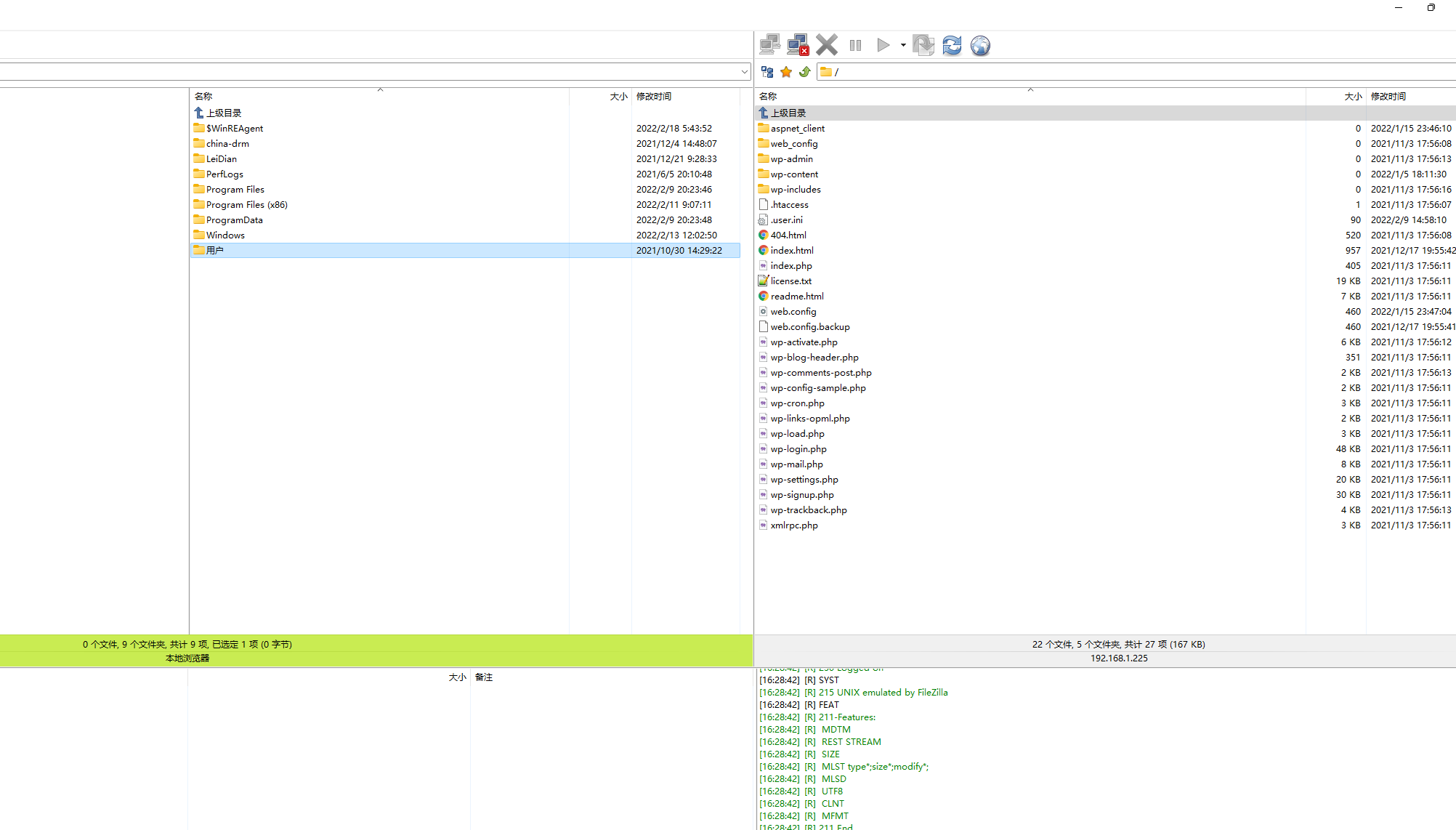Screen dimensions: 1456x830
Task: Toggle the remote folder tree view icon
Action: coord(767,72)
